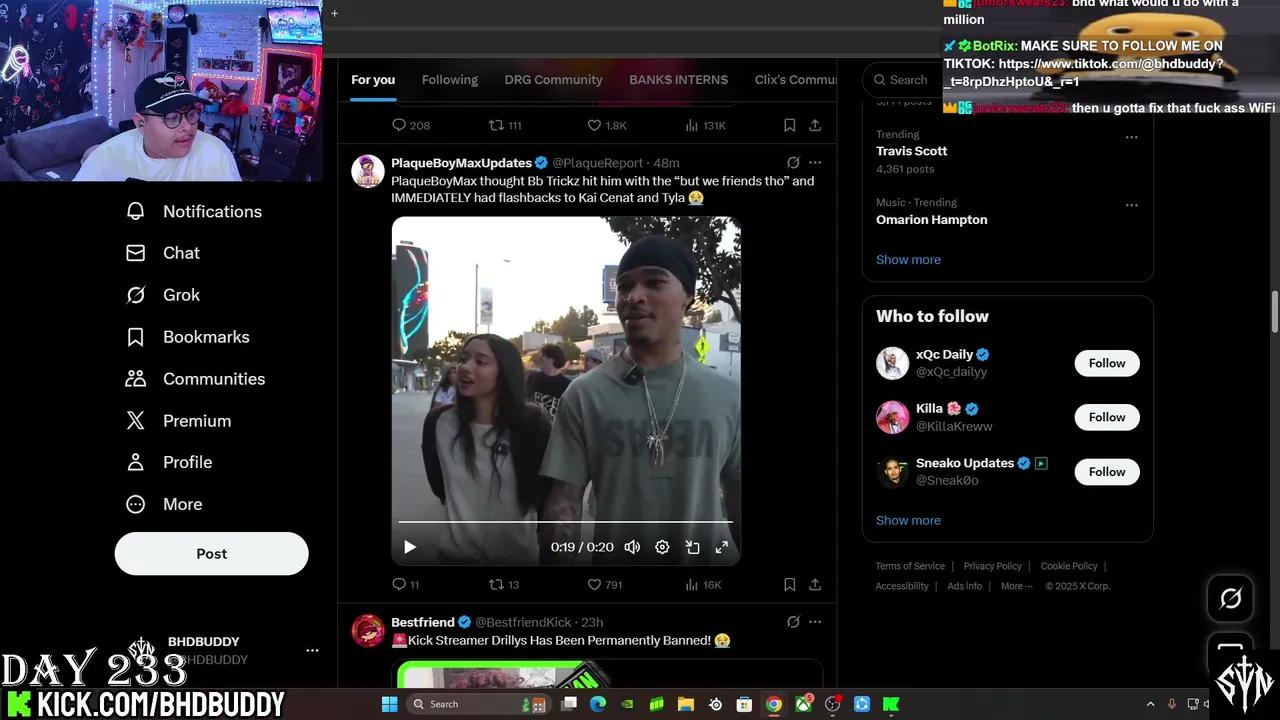Open the More menu in the sidebar

164,504
